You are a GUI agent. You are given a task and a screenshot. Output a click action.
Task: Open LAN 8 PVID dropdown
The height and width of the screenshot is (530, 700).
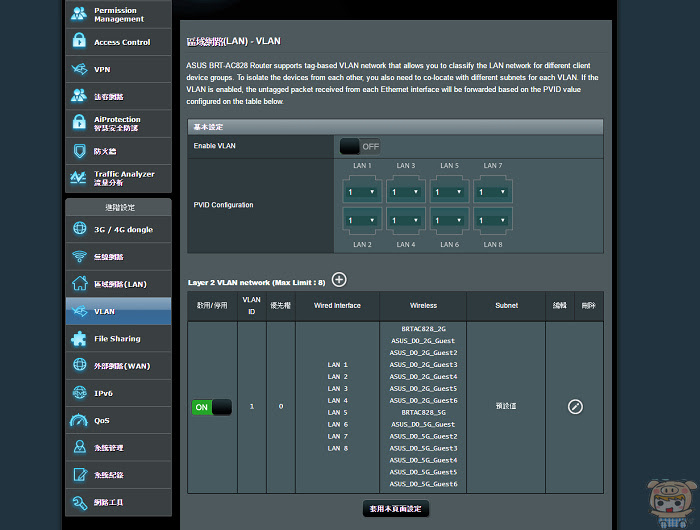click(492, 221)
